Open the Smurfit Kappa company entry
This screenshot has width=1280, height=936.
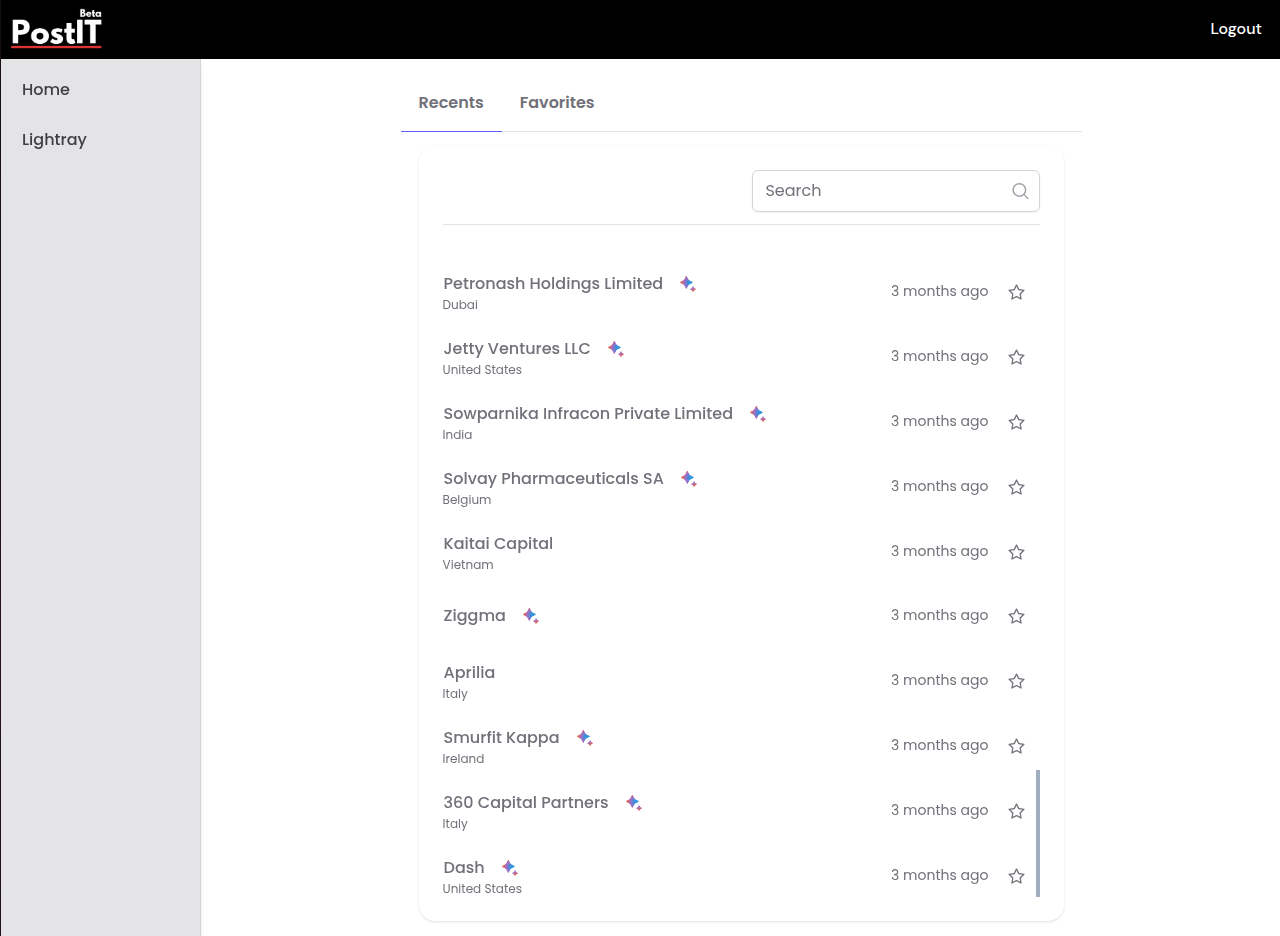pos(501,738)
